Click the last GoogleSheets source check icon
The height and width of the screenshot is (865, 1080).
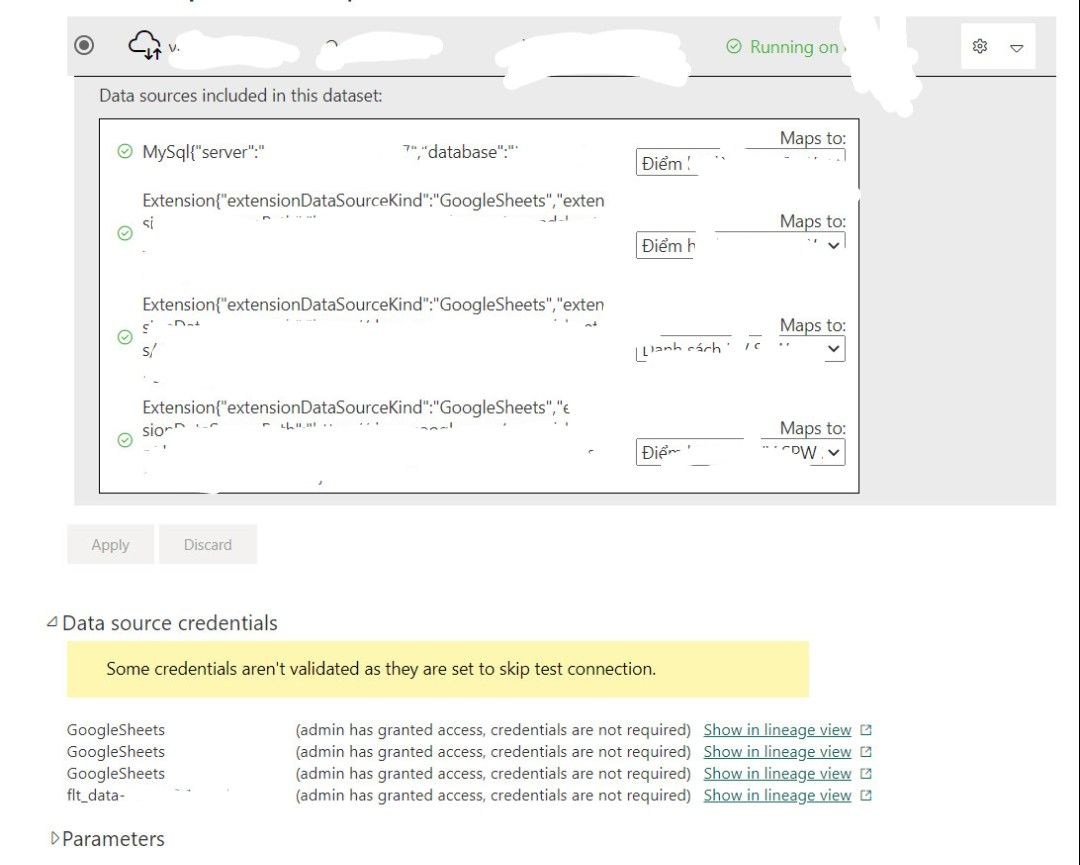[x=125, y=439]
